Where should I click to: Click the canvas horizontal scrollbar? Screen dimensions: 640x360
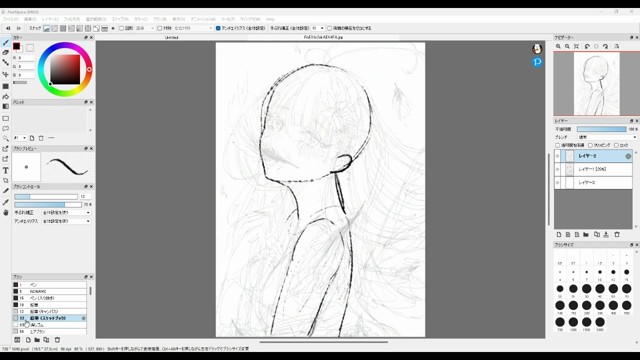(x=323, y=342)
